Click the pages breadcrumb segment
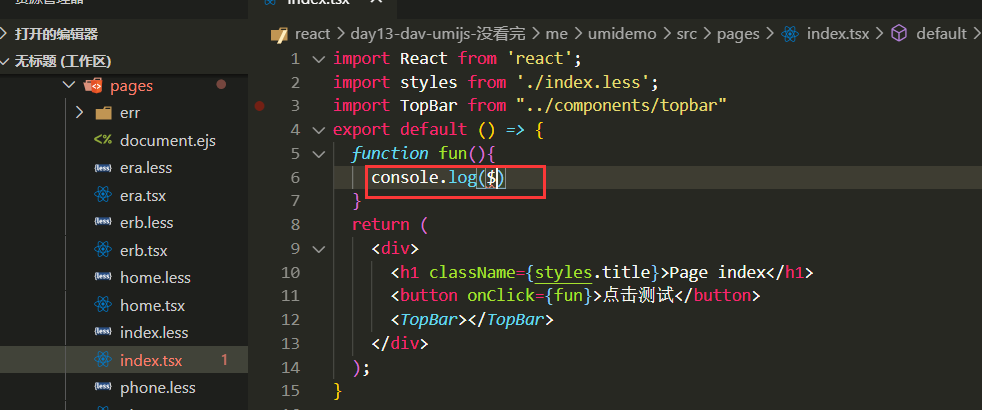The width and height of the screenshot is (982, 410). coord(738,34)
